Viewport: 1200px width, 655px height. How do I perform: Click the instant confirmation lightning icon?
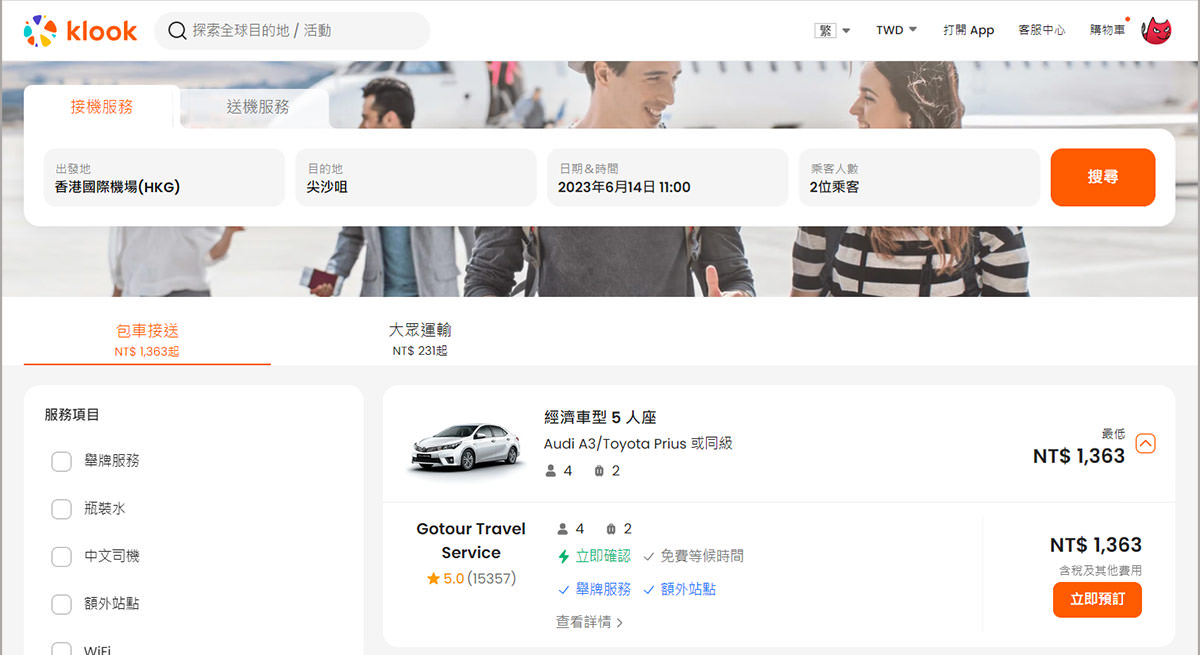[564, 556]
